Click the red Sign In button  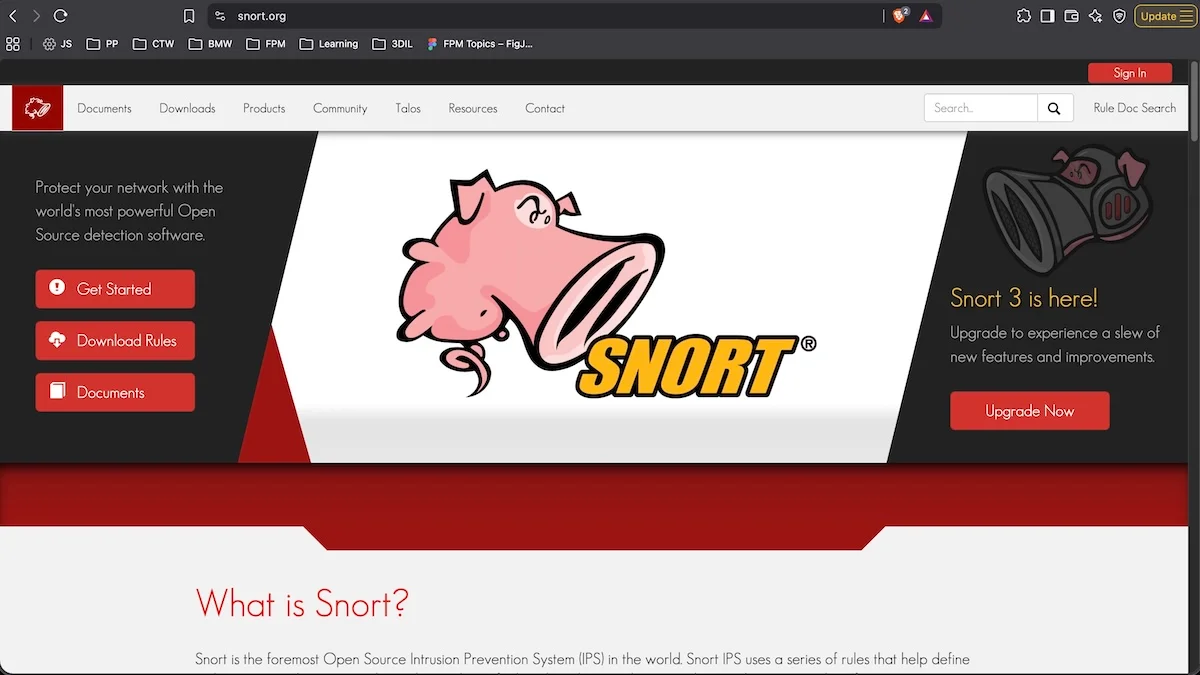point(1130,73)
